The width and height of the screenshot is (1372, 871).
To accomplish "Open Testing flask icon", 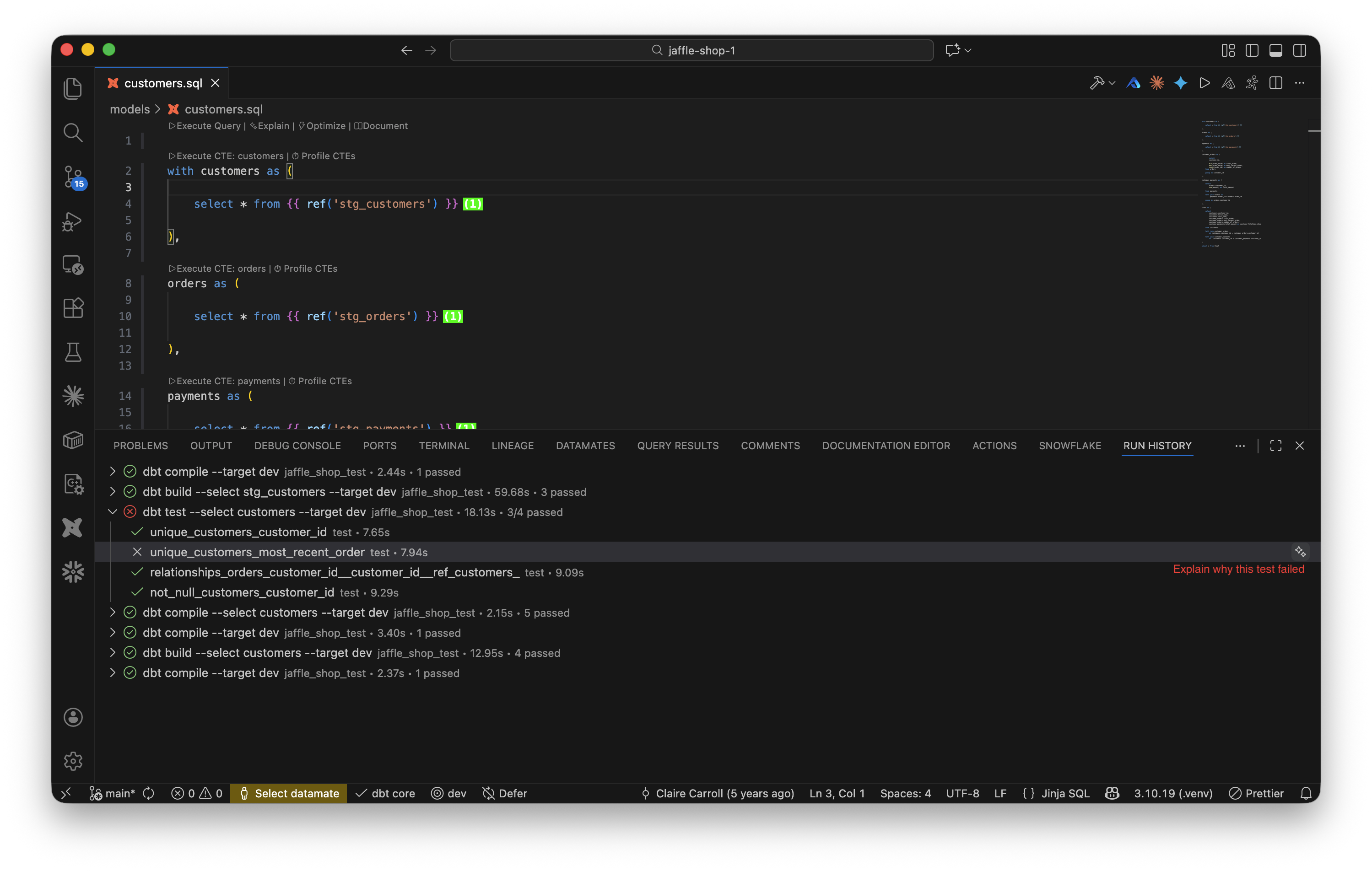I will (x=73, y=353).
